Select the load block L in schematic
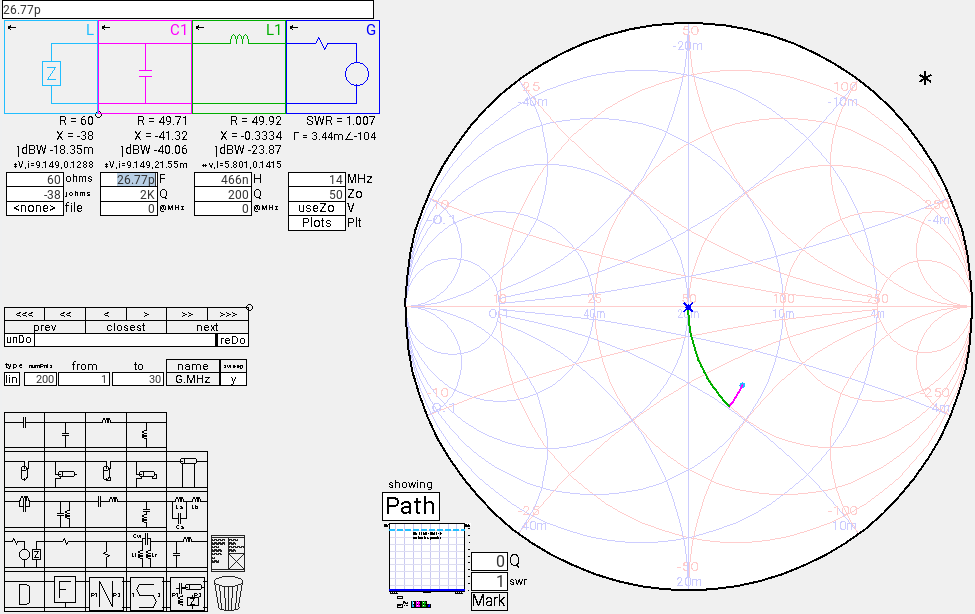Screen dimensions: 975x614 click(51, 67)
